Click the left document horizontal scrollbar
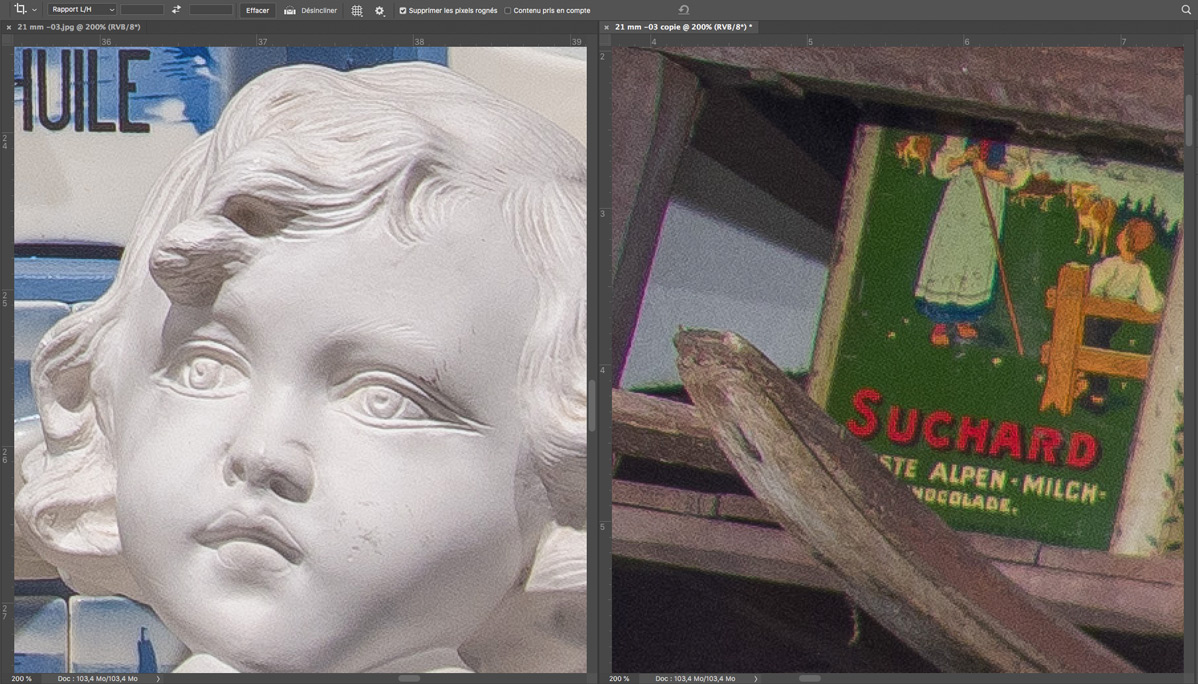 (409, 678)
